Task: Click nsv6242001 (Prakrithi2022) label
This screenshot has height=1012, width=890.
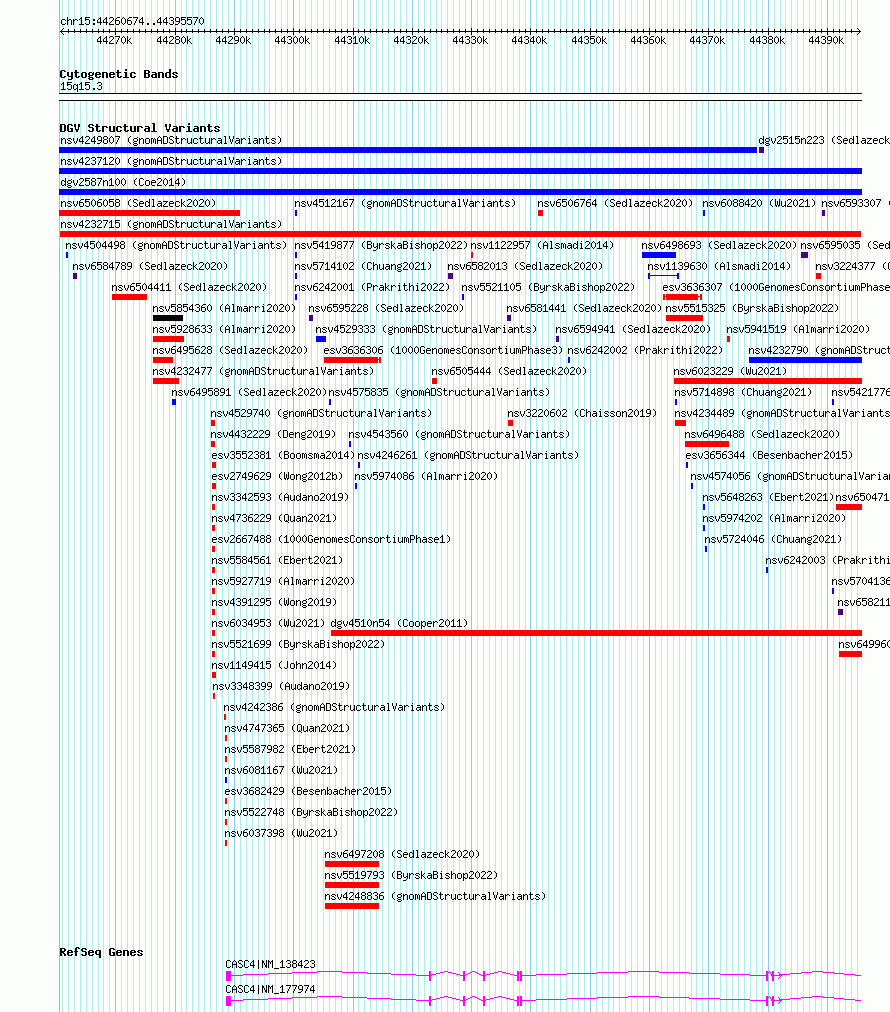Action: (372, 287)
